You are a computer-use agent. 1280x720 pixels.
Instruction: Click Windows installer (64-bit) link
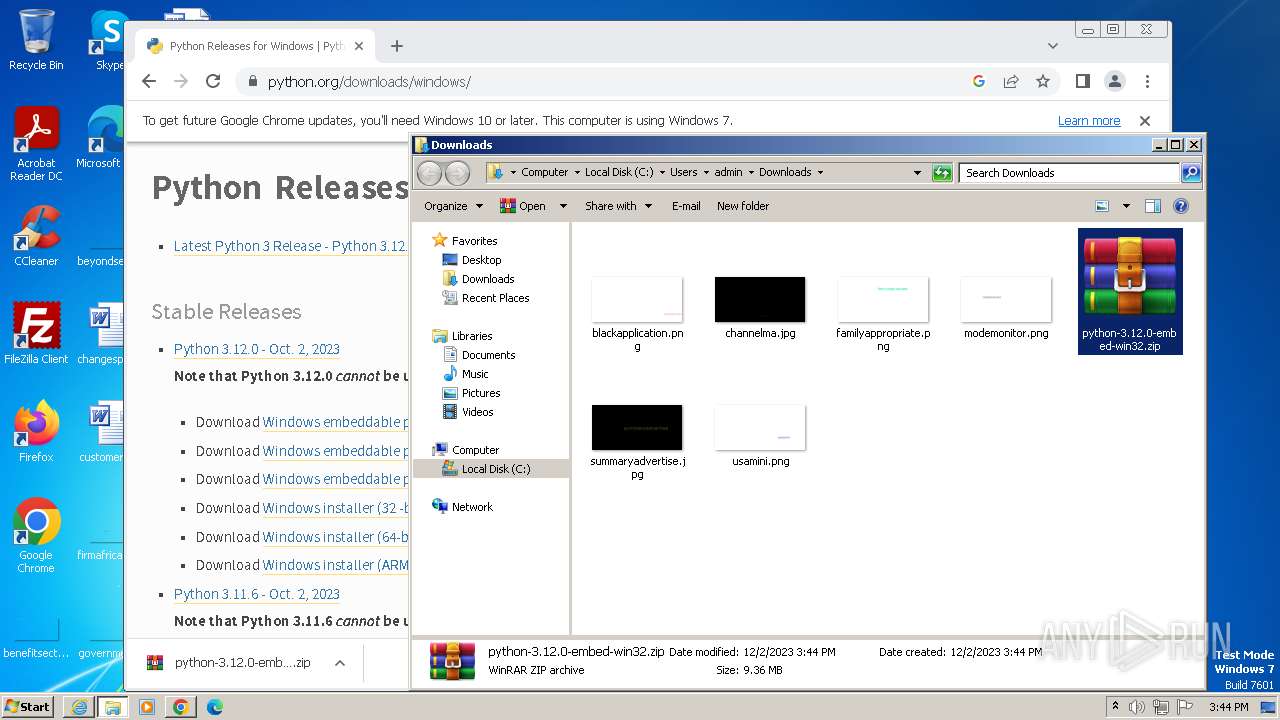(x=335, y=537)
